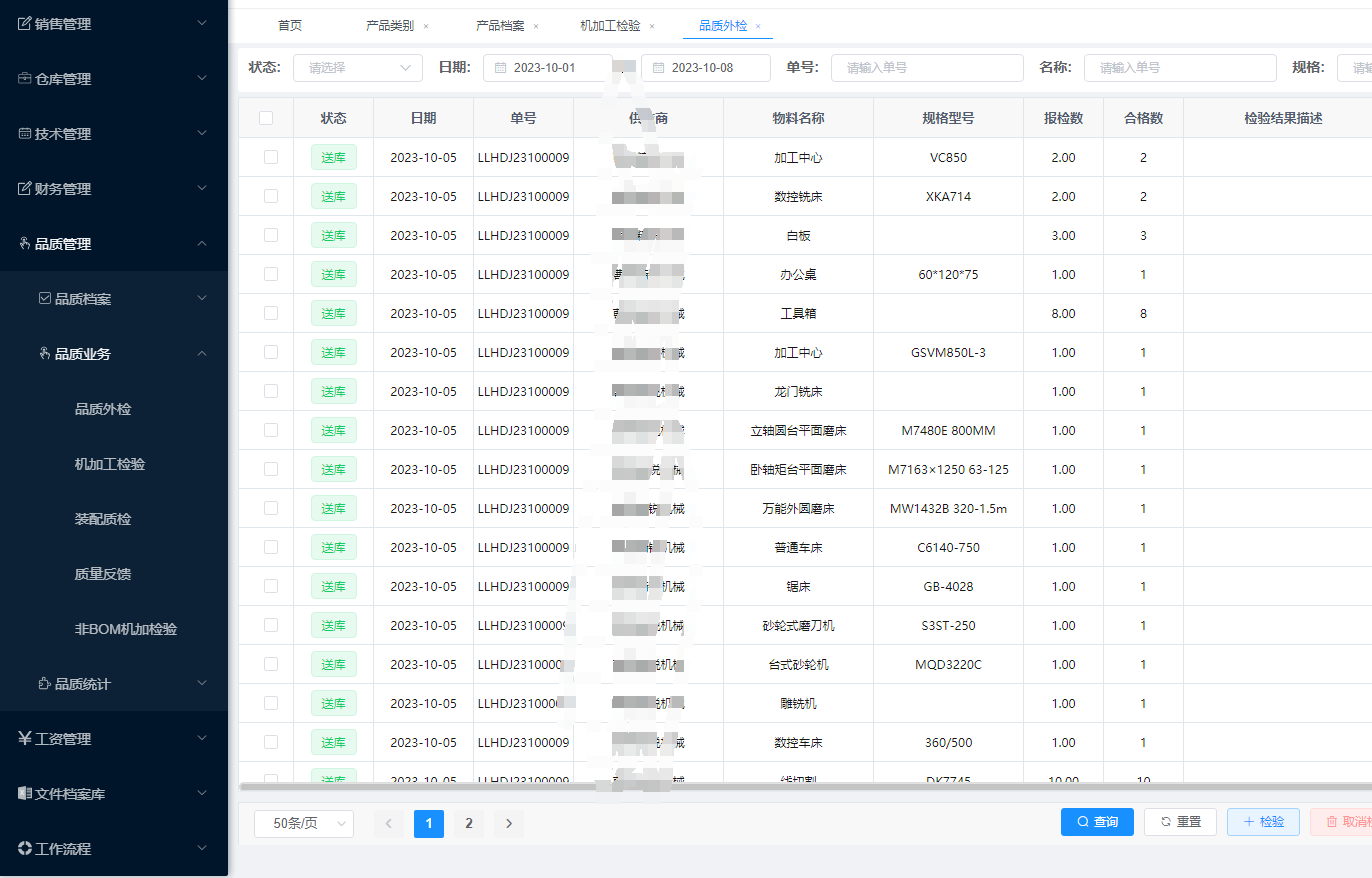Close the 产品类别 tab

point(426,26)
